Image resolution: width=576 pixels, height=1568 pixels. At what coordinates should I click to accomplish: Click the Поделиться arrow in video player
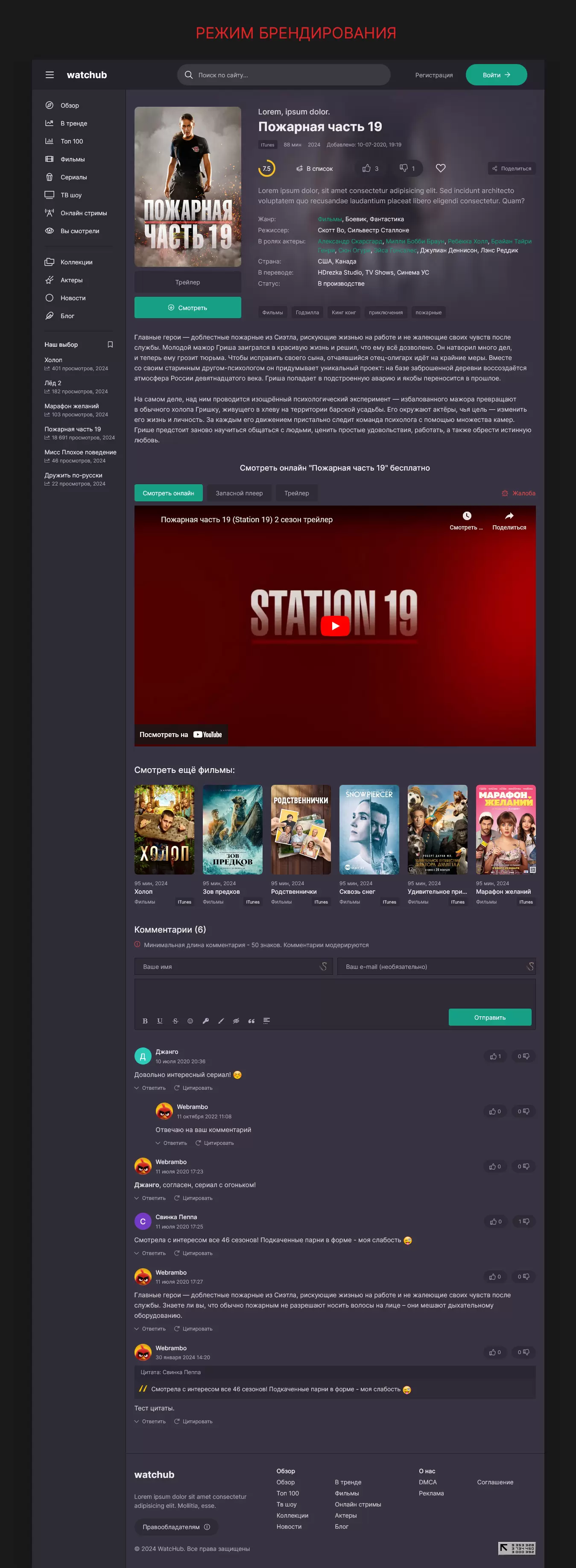(x=509, y=516)
